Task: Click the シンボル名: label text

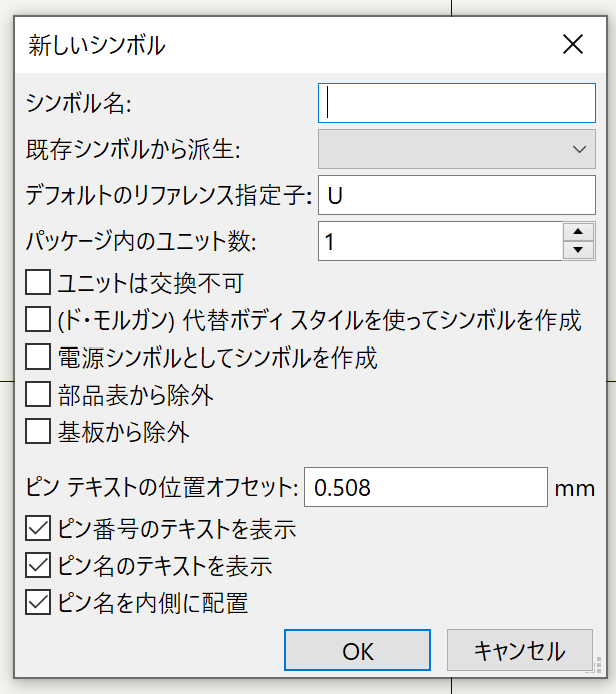Action: point(78,104)
